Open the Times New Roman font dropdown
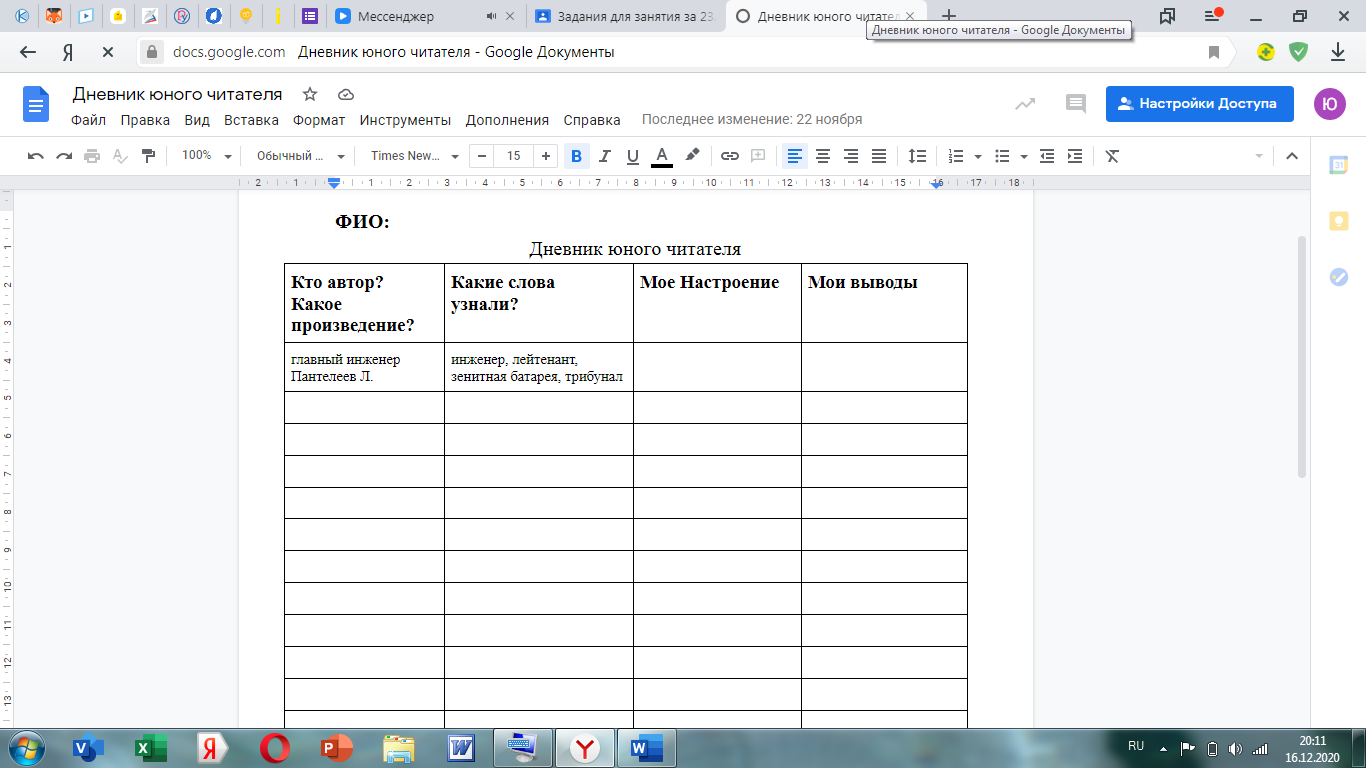 414,156
